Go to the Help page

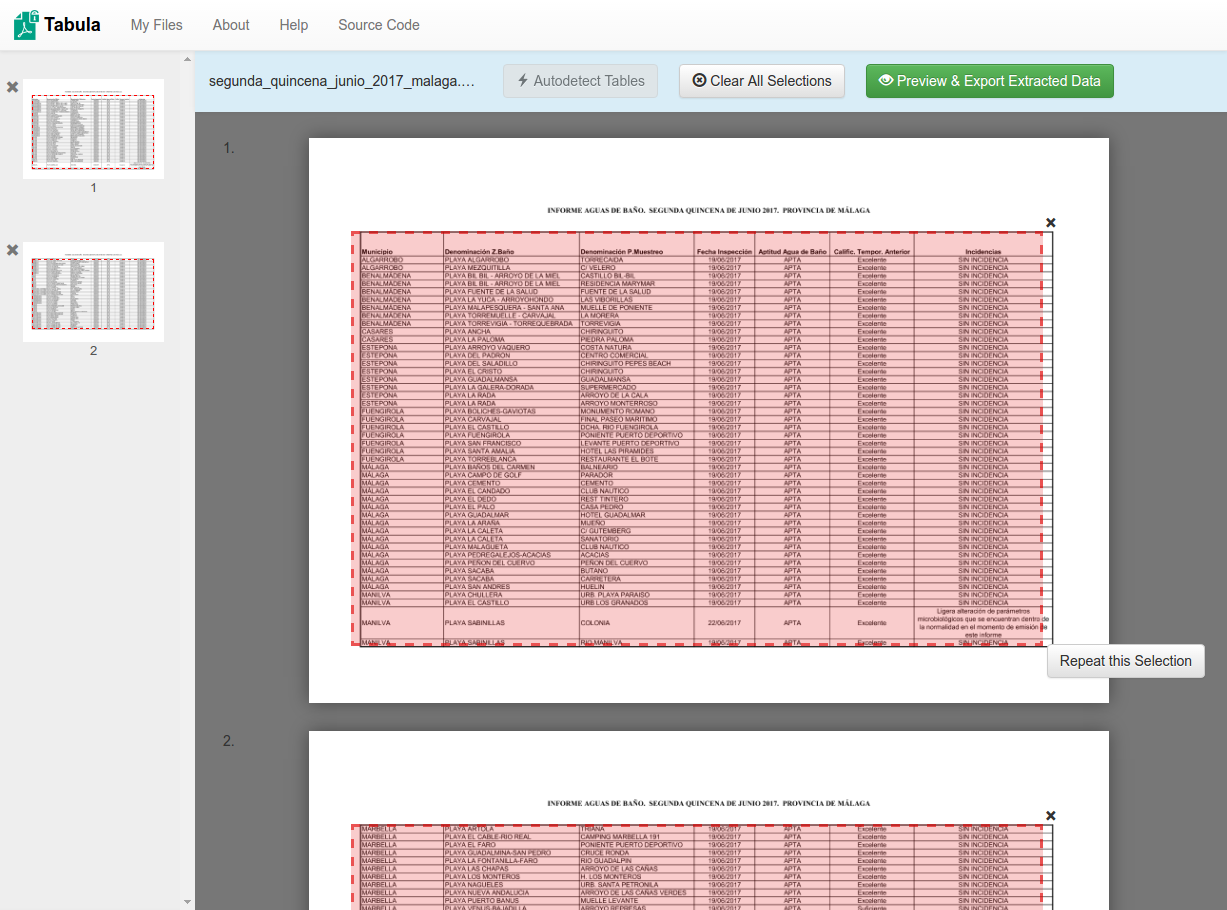[294, 25]
